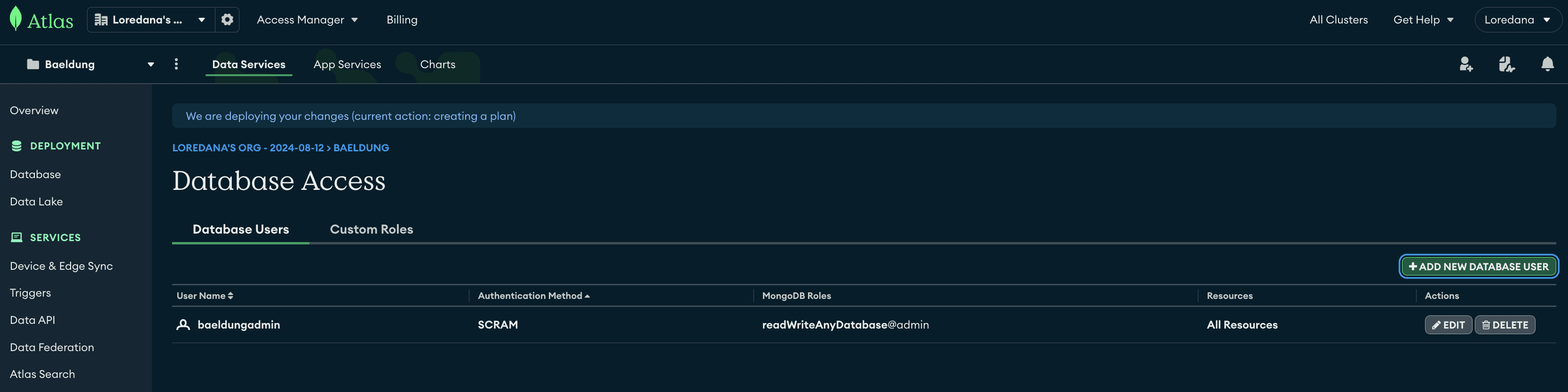Click the Atlas leaf logo
The width and height of the screenshot is (1568, 392).
[x=16, y=19]
